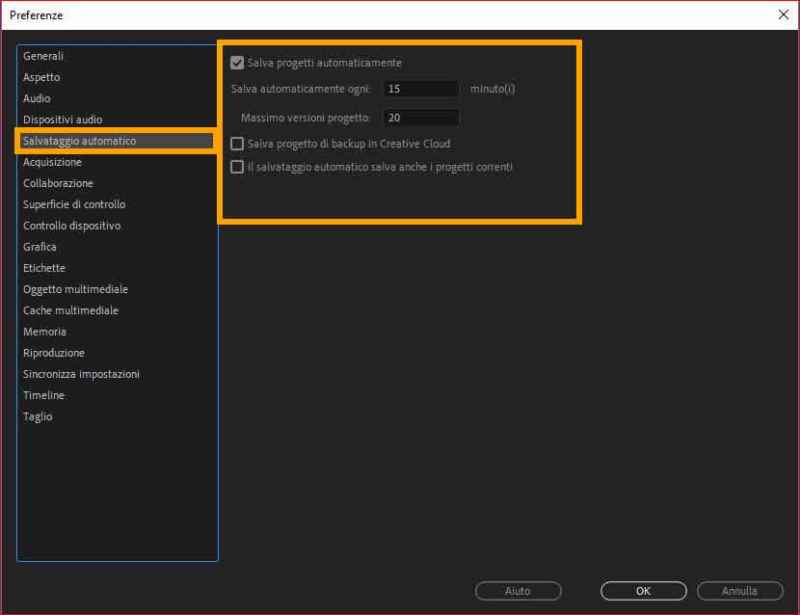800x615 pixels.
Task: Go to the Memoria preferences section
Action: click(43, 331)
